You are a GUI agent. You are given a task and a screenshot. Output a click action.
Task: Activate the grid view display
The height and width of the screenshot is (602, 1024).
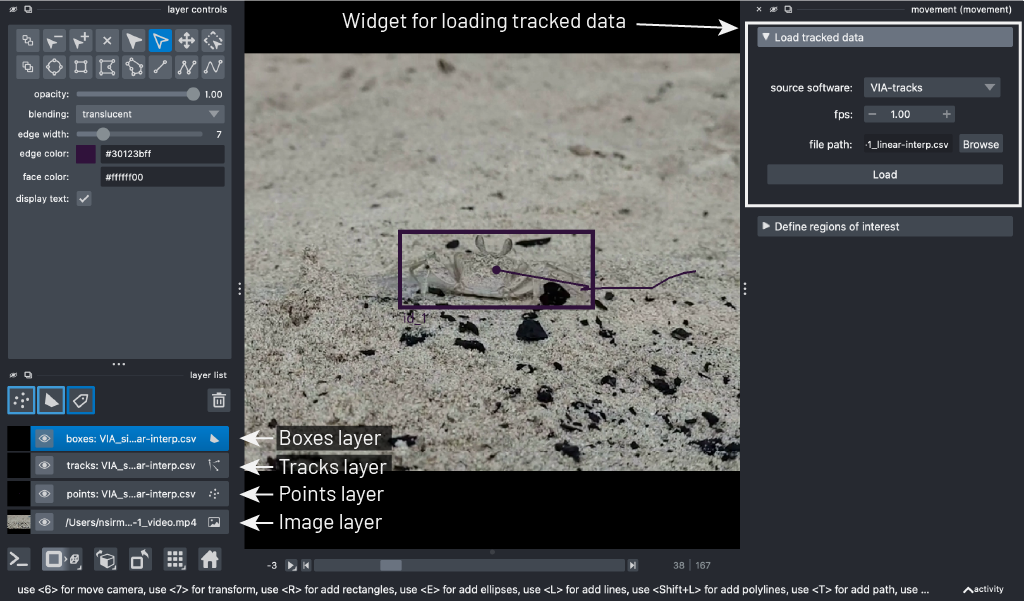[x=175, y=560]
